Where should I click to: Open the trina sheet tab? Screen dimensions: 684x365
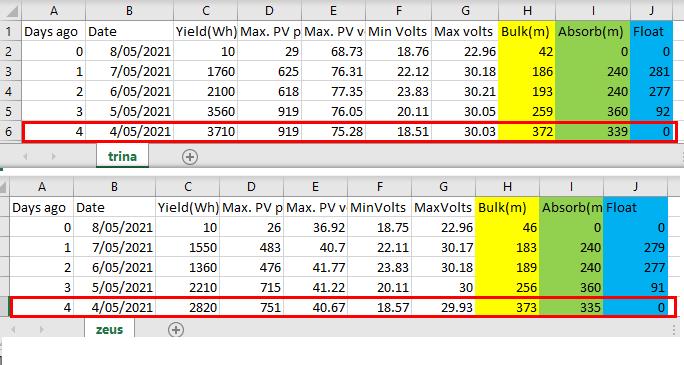(122, 156)
